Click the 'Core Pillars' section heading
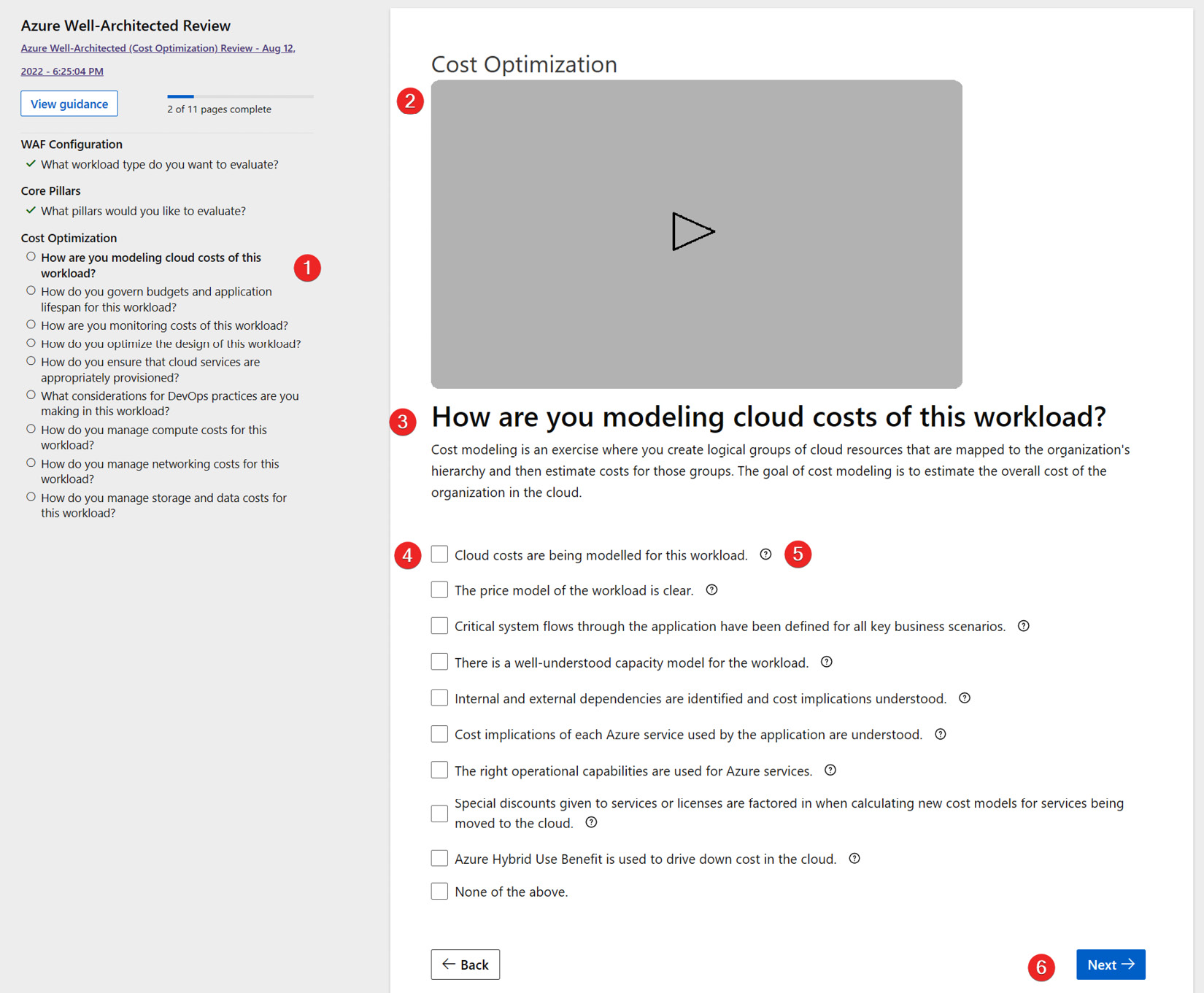The width and height of the screenshot is (1204, 993). click(x=50, y=190)
